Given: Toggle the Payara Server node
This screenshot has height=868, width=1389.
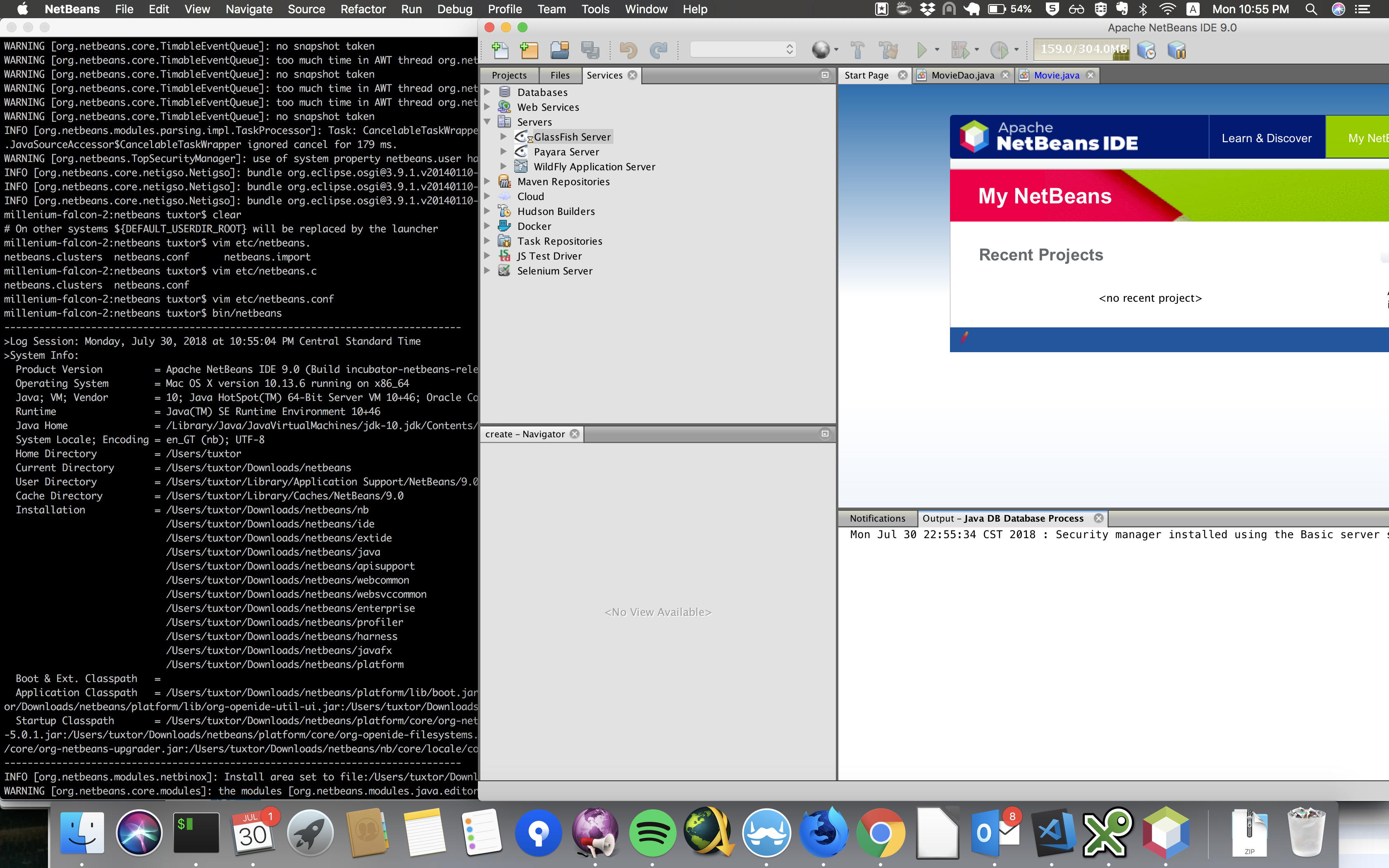Looking at the screenshot, I should (503, 151).
